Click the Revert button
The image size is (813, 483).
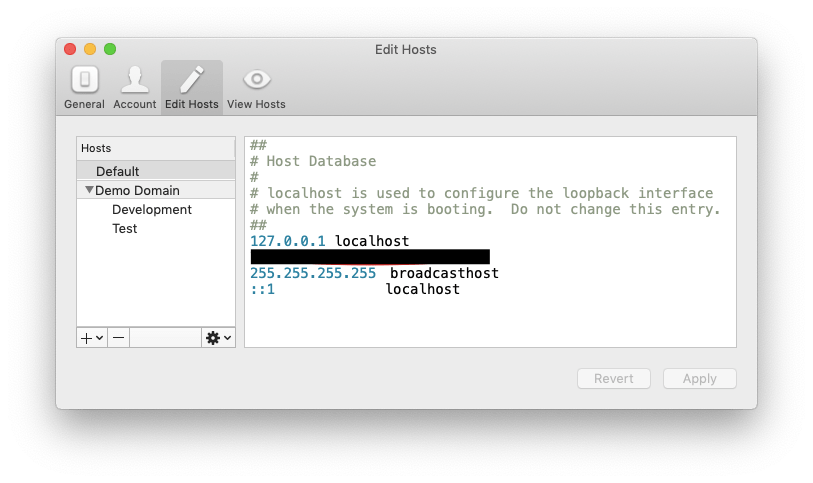pyautogui.click(x=614, y=378)
